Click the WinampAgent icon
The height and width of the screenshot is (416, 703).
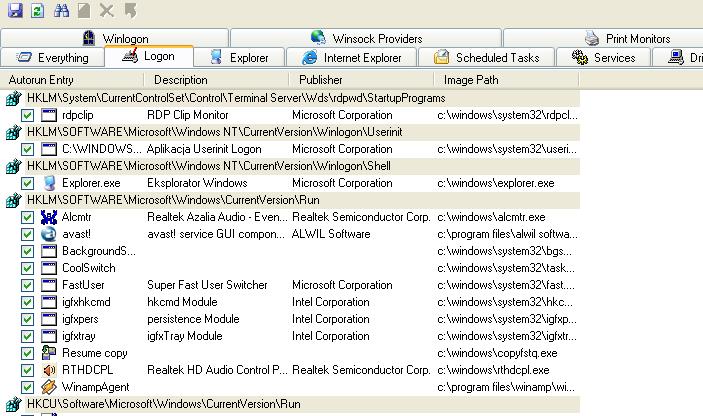[49, 387]
